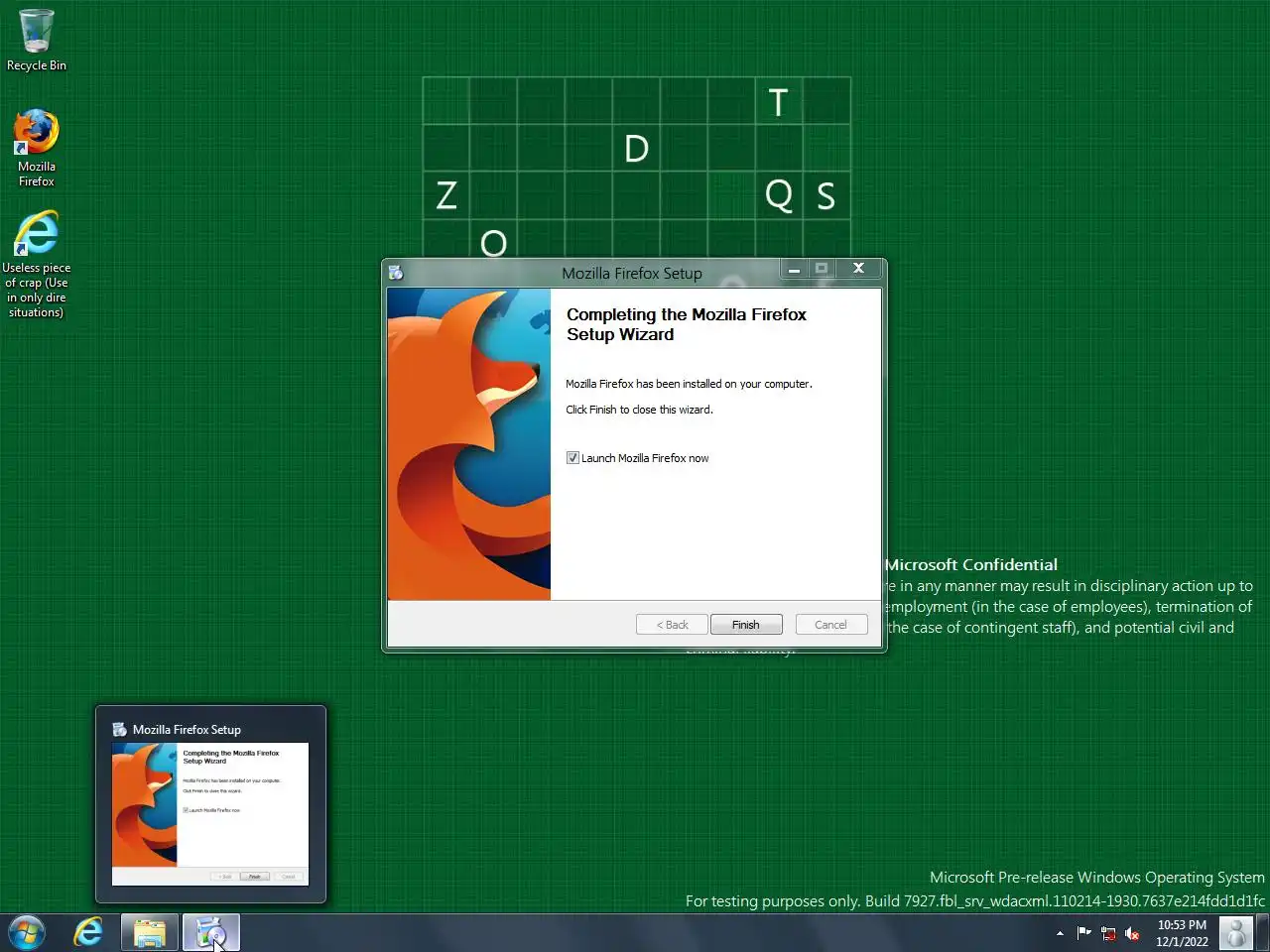Screen dimensions: 1270x952
Task: Open Windows Explorer from the taskbar
Action: 150,933
